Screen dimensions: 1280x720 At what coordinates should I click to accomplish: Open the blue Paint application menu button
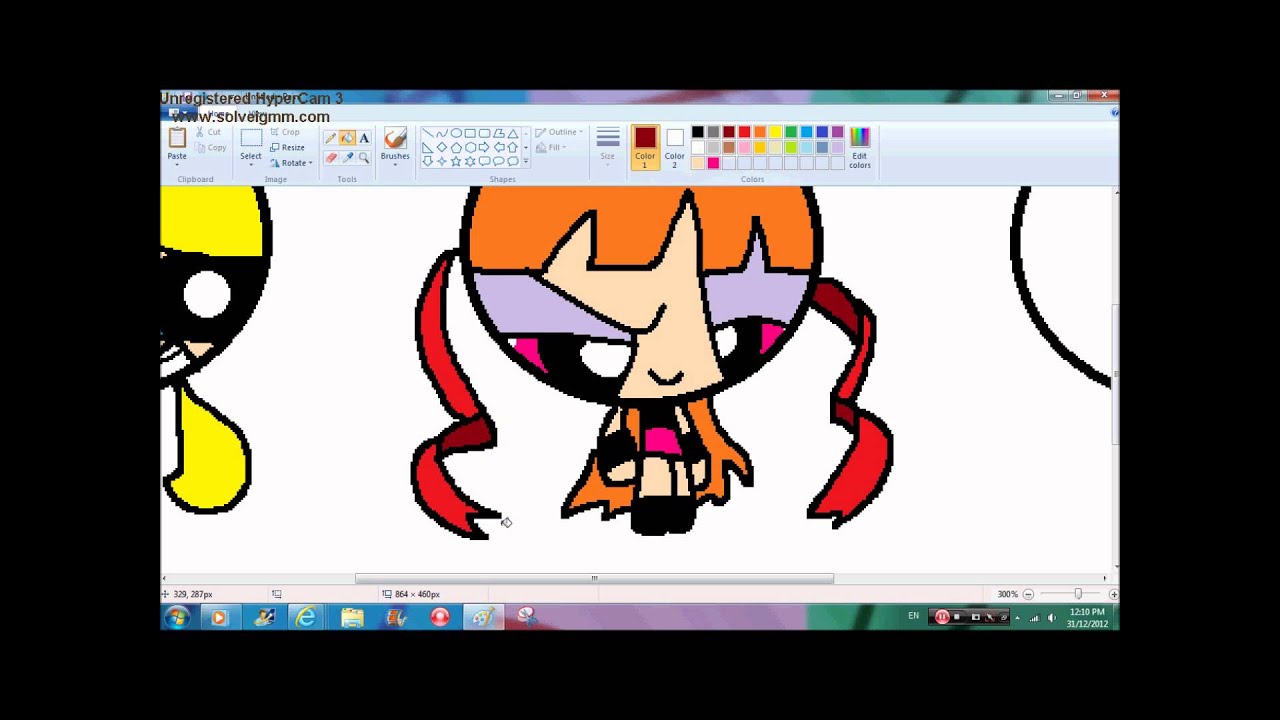(x=180, y=112)
